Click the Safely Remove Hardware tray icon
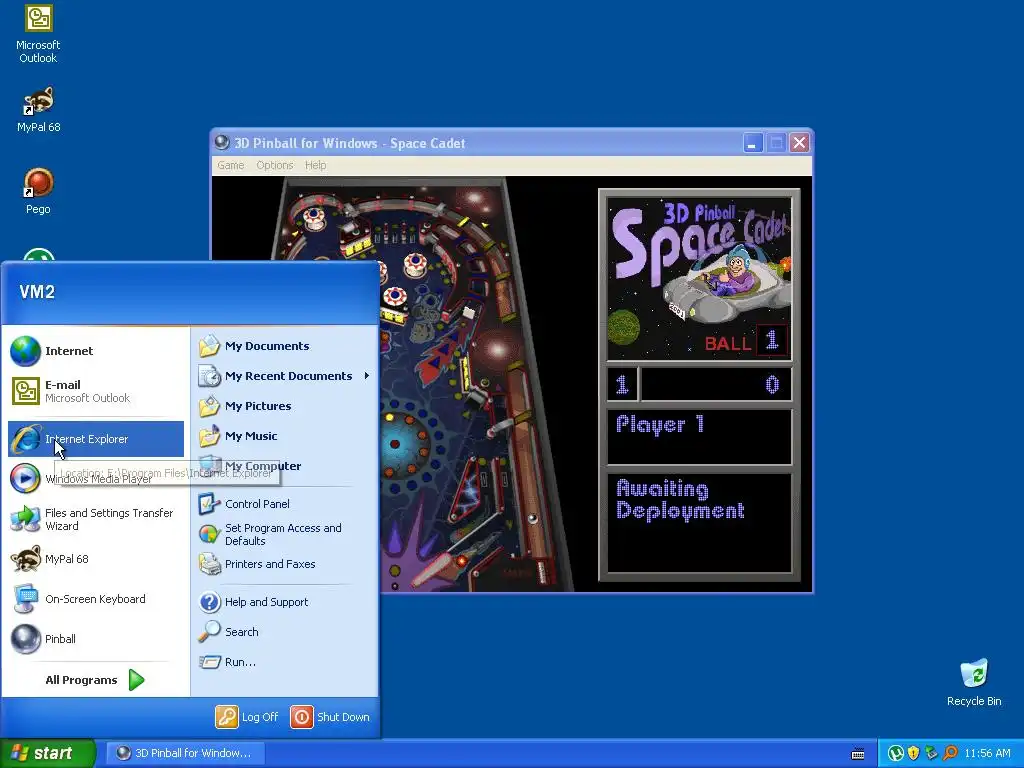Viewport: 1024px width, 768px height. [x=931, y=753]
